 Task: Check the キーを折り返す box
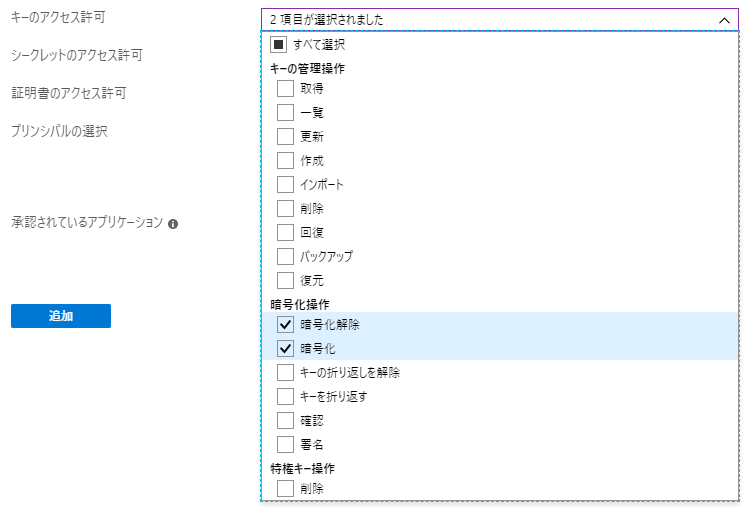click(x=286, y=396)
